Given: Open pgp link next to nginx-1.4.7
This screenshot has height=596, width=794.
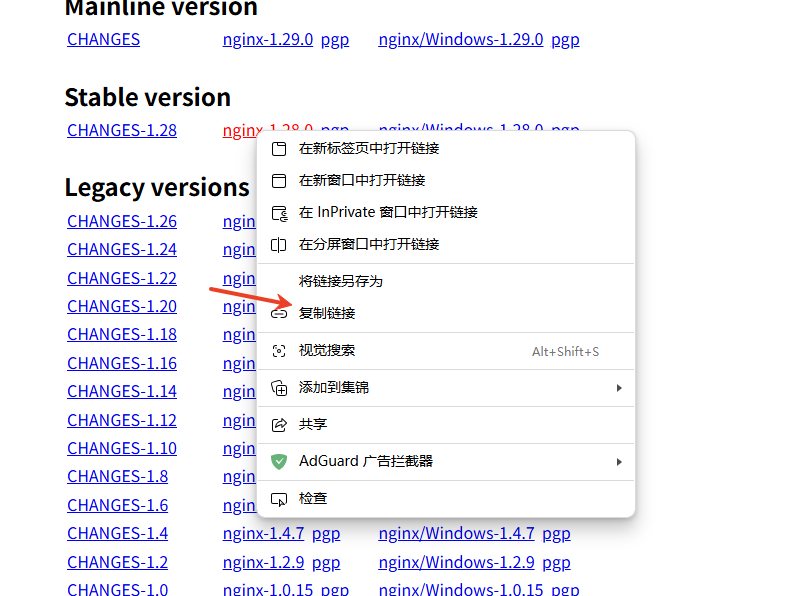Looking at the screenshot, I should coord(326,534).
